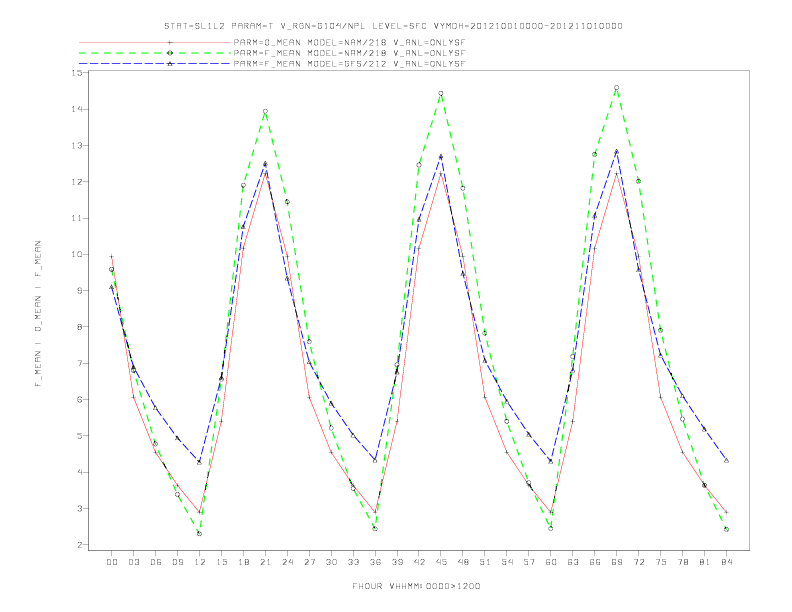Click the x-axis hour label 84

726,562
